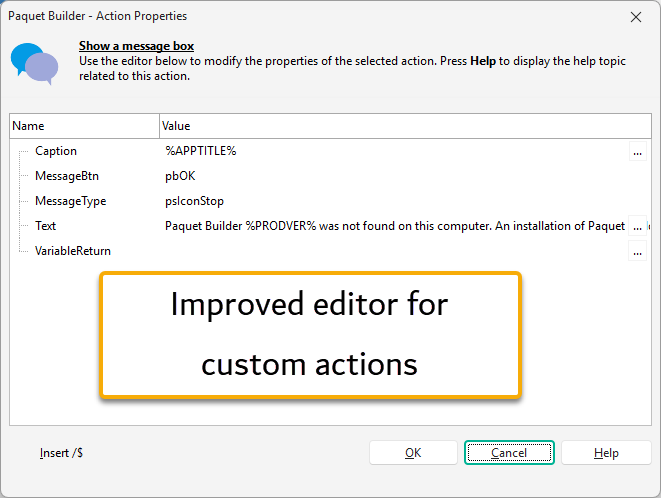The width and height of the screenshot is (661, 498).
Task: Change the pbOK value
Action: coord(180,176)
